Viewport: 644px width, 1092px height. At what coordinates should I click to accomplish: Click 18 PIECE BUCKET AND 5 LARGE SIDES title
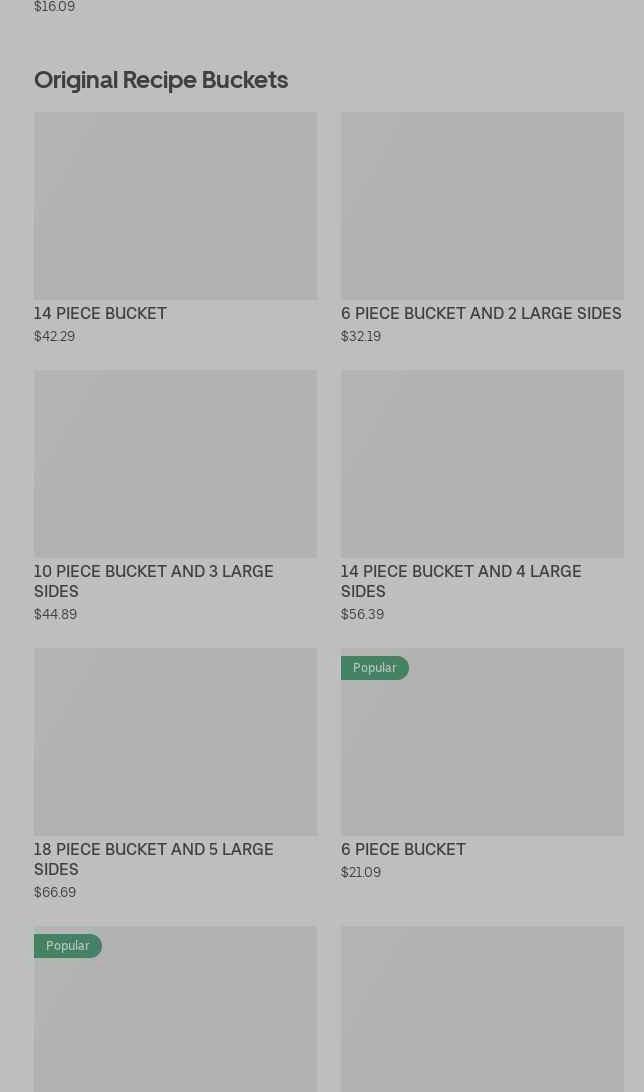click(x=153, y=859)
